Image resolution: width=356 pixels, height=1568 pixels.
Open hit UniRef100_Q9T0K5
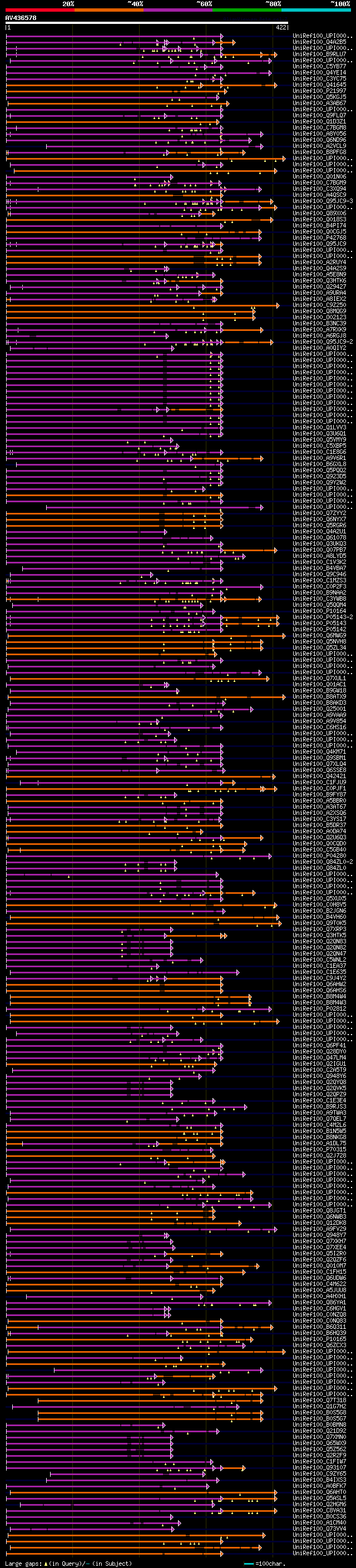coord(319,923)
